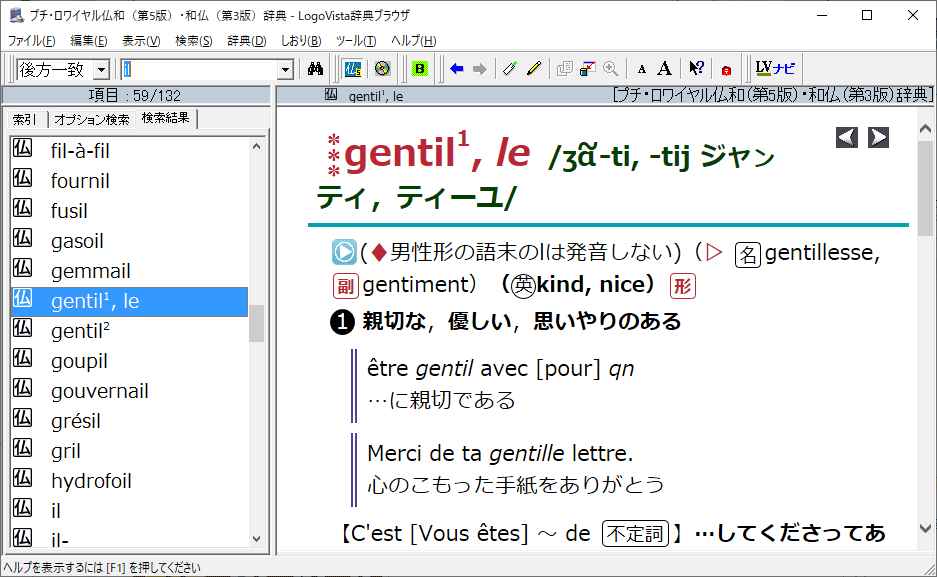This screenshot has height=577, width=937.
Task: Select 'gouvernail' in the results list
Action: [x=99, y=391]
